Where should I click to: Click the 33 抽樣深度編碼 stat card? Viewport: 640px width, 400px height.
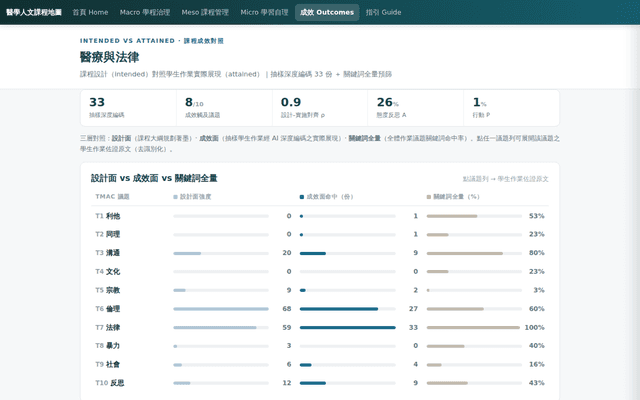pyautogui.click(x=129, y=108)
